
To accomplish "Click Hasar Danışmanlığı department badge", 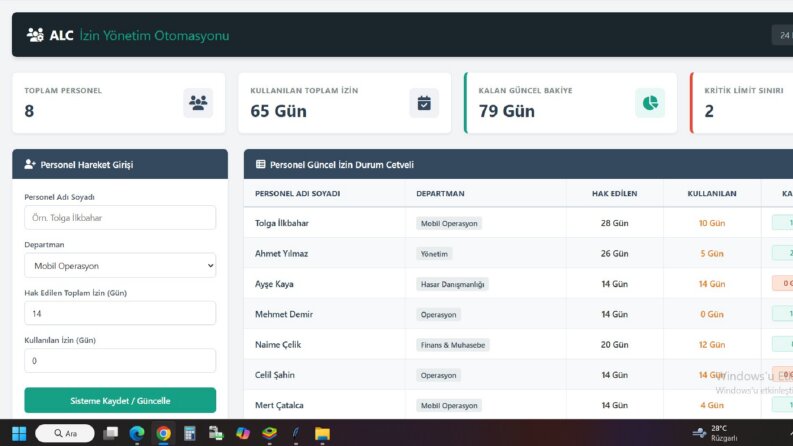I will coord(452,284).
